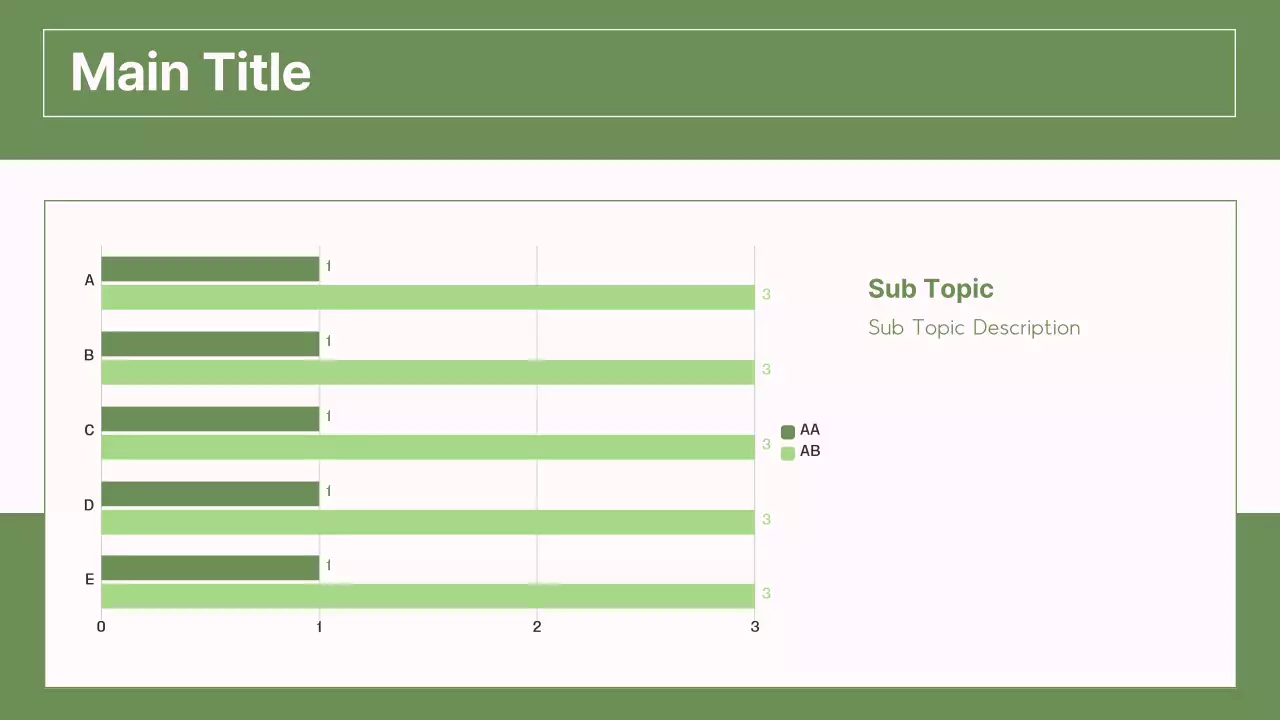Click the Sub Topic Description text
Image resolution: width=1280 pixels, height=720 pixels.
tap(973, 328)
